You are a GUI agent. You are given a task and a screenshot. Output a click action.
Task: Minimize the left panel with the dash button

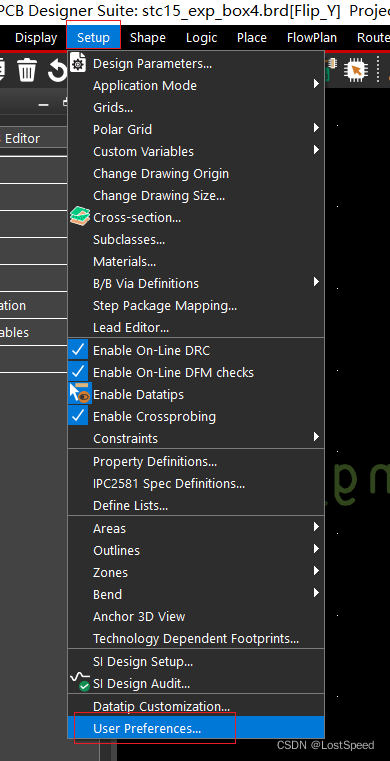point(43,104)
